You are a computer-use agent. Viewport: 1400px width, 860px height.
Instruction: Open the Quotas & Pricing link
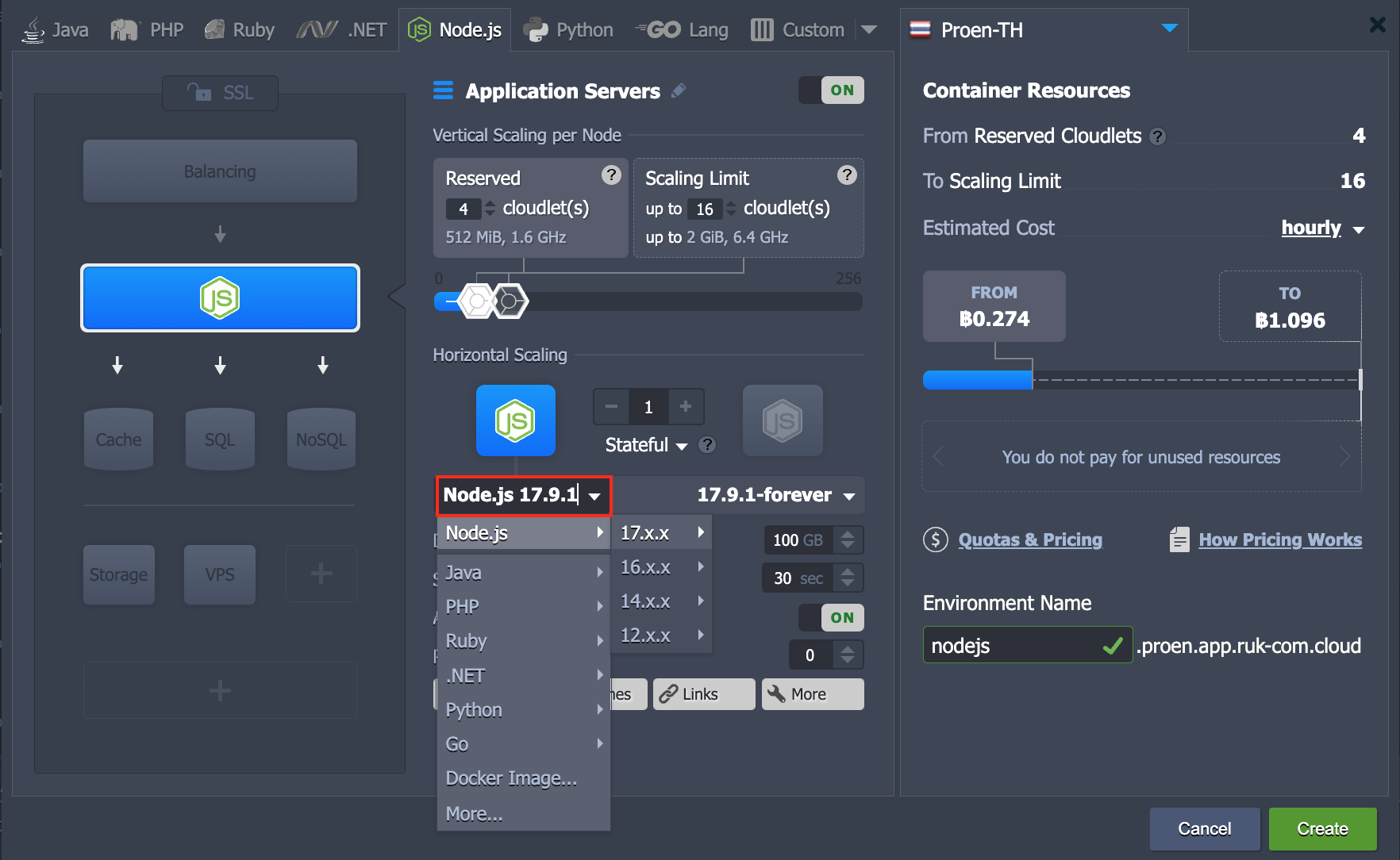[x=1030, y=540]
